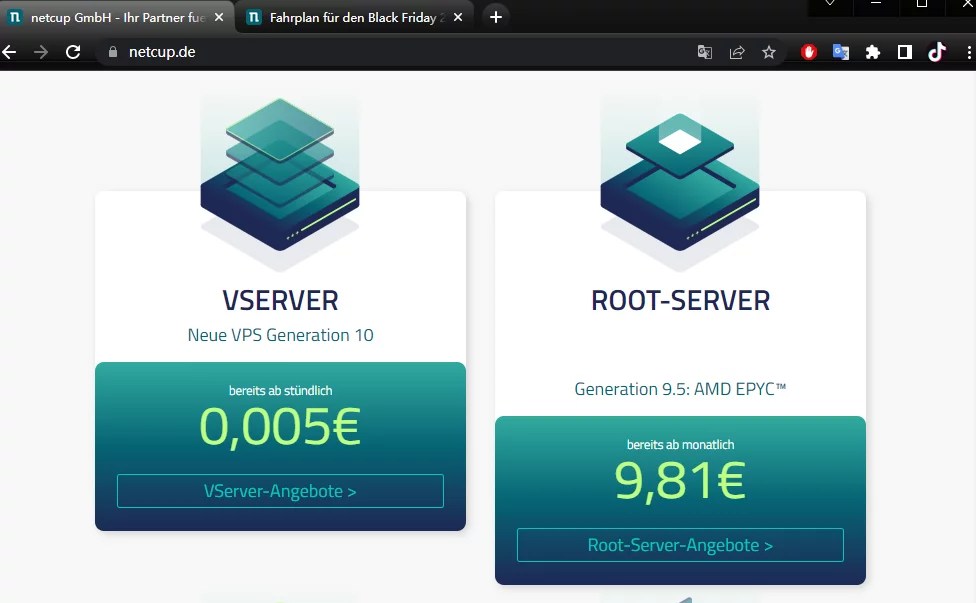The height and width of the screenshot is (603, 976).
Task: Open the Root-Server-Angebote button
Action: (680, 545)
